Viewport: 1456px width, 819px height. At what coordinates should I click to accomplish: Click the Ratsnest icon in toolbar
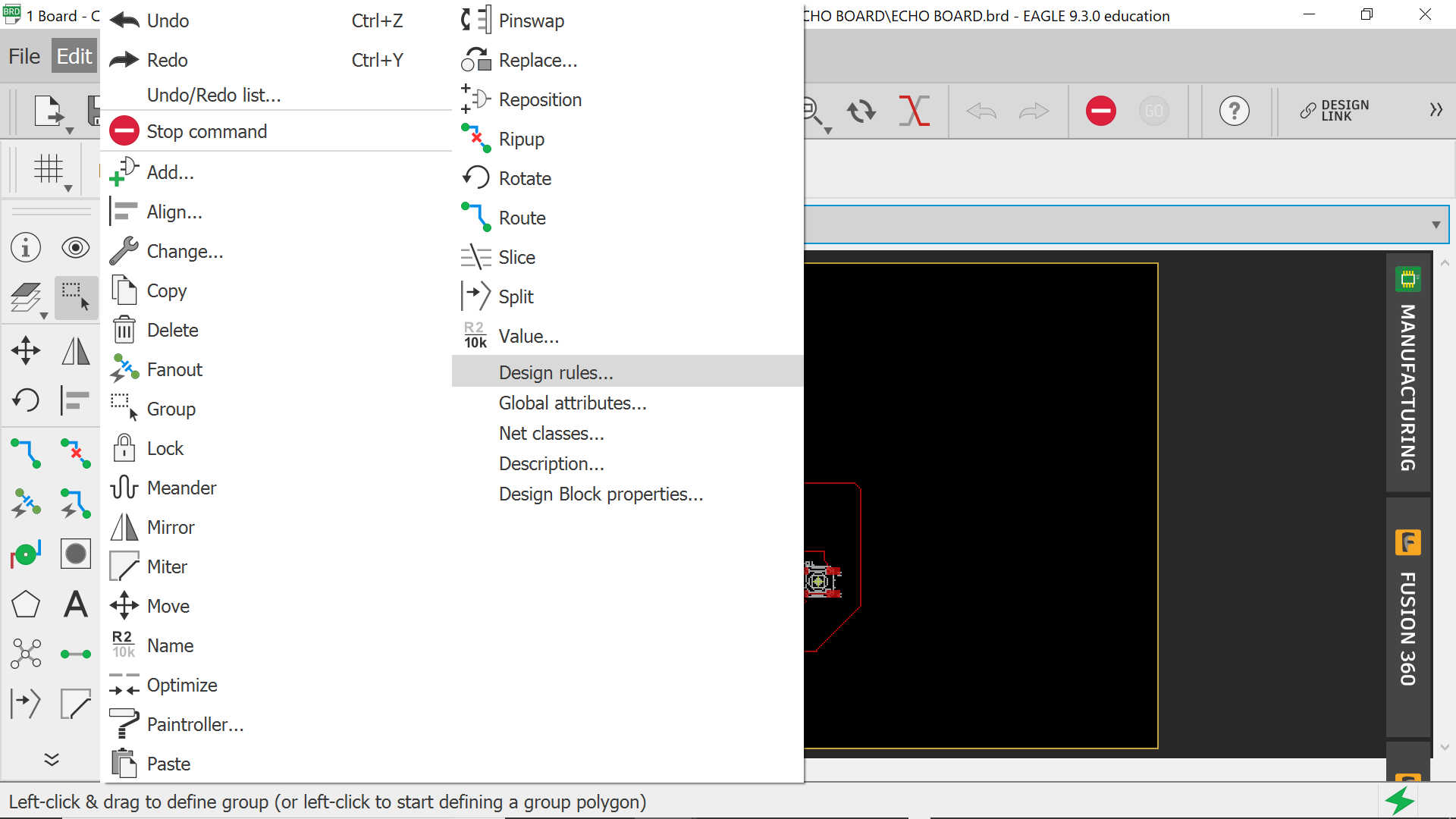[914, 111]
